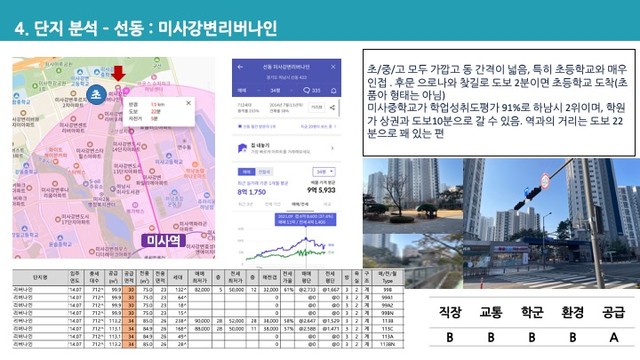Viewport: 640px width, 360px height.
Task: Open the 34평 size dropdown box
Action: click(x=324, y=172)
